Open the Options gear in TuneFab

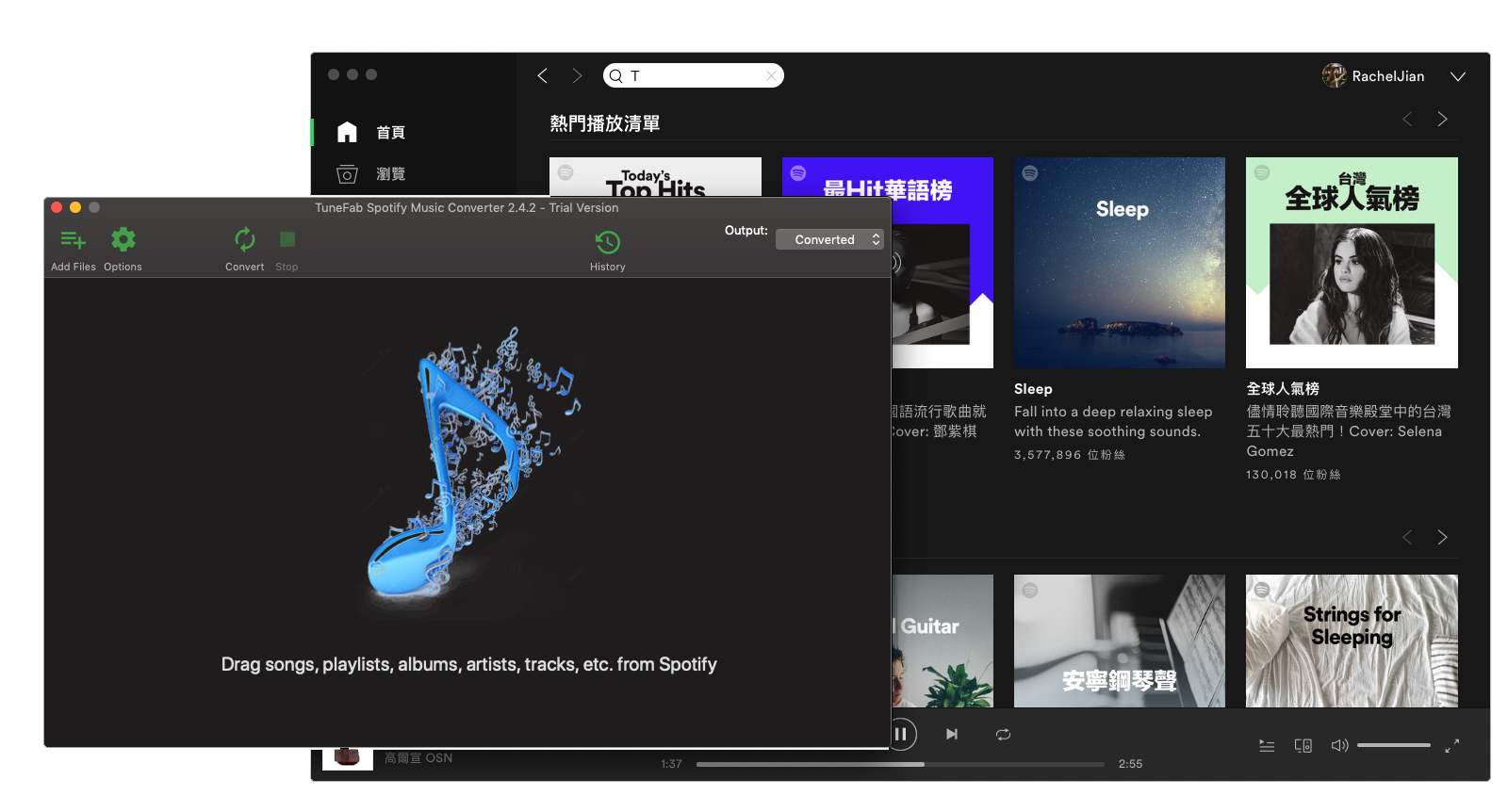tap(123, 241)
